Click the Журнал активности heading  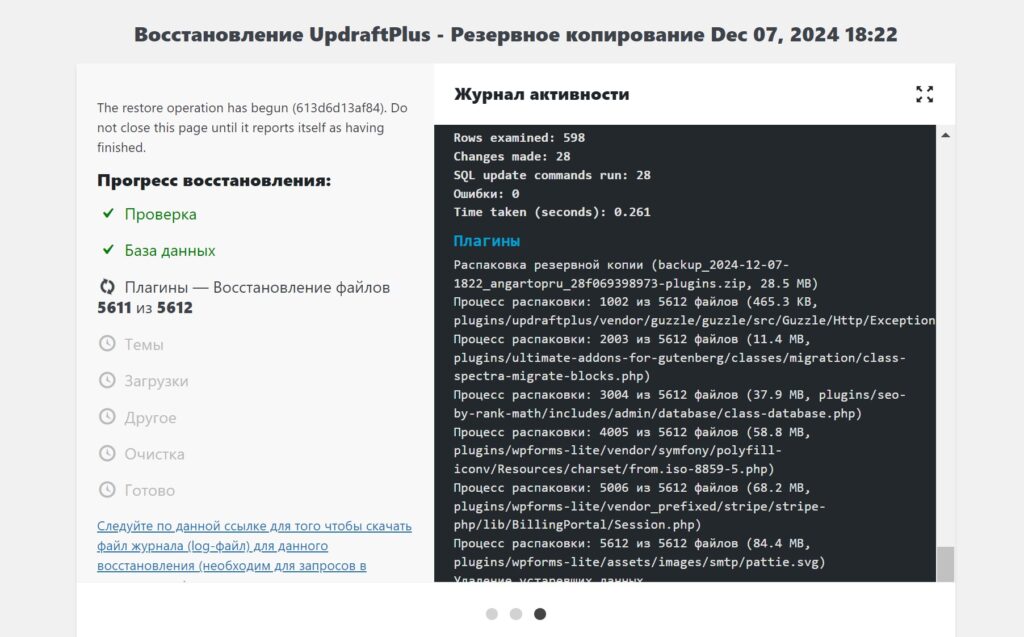click(541, 94)
